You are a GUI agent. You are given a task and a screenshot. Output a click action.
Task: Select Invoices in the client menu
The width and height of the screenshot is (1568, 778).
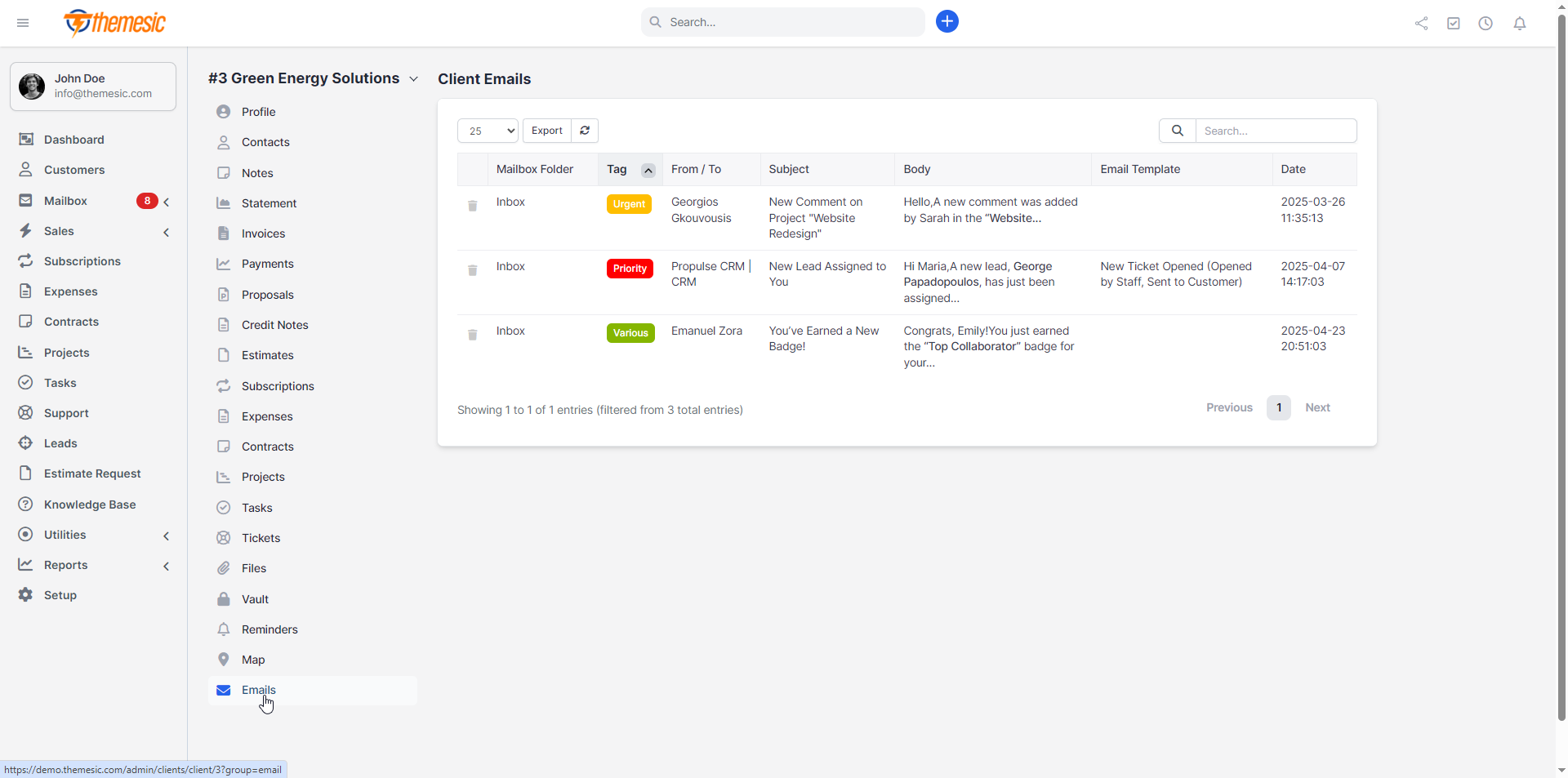pyautogui.click(x=261, y=233)
